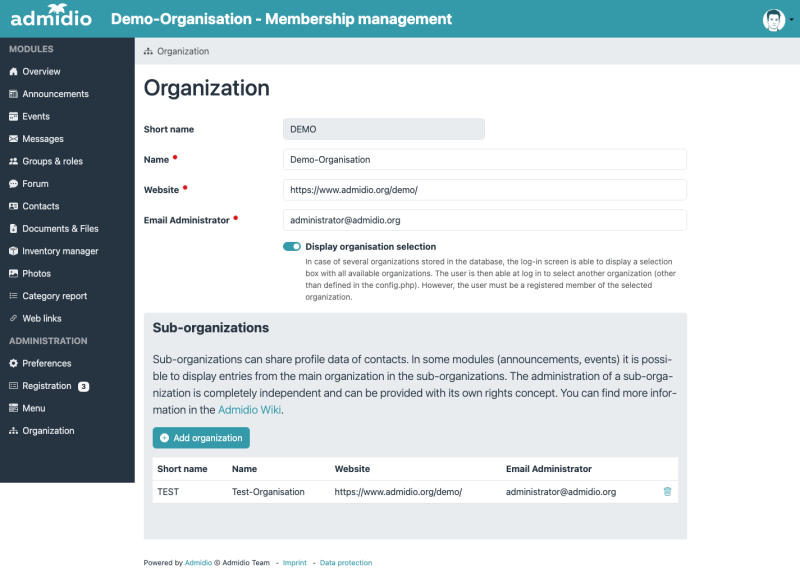Click the Preferences gear icon
The height and width of the screenshot is (586, 800).
click(13, 364)
